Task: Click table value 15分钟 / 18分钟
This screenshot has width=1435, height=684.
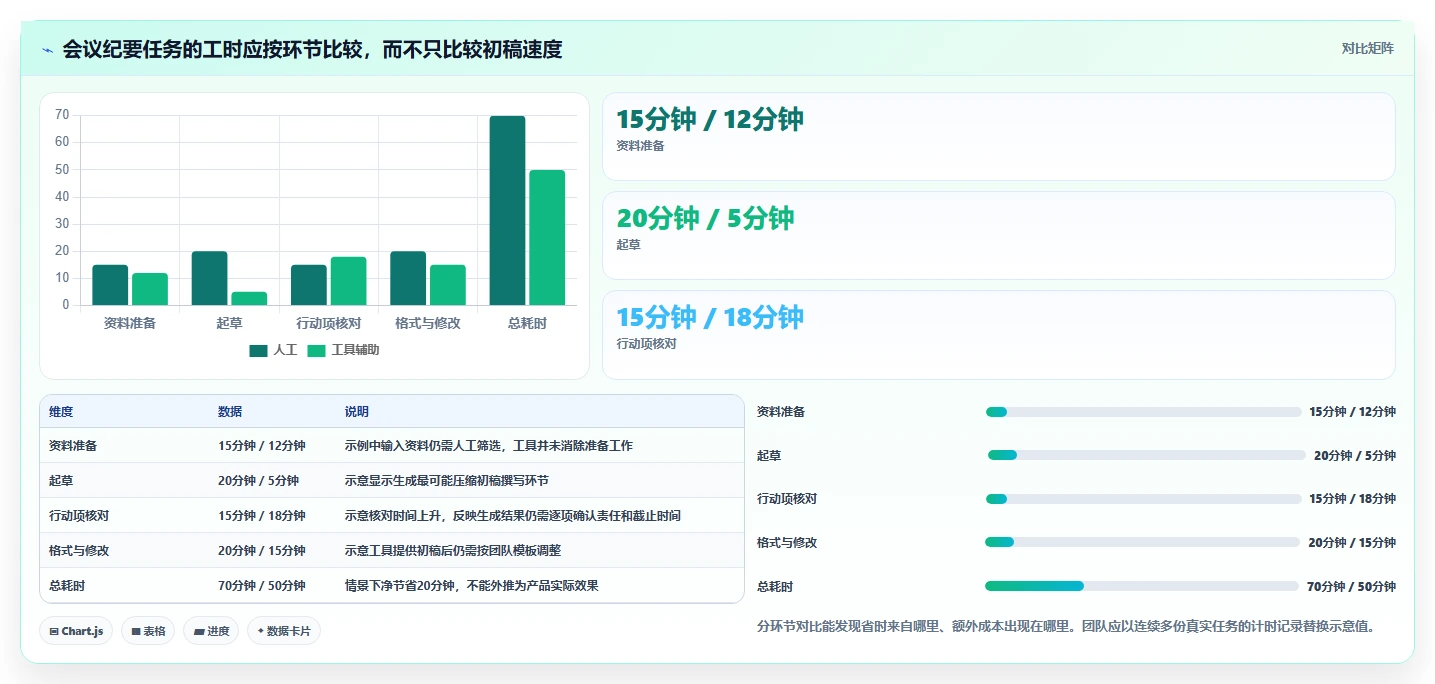Action: (x=262, y=516)
